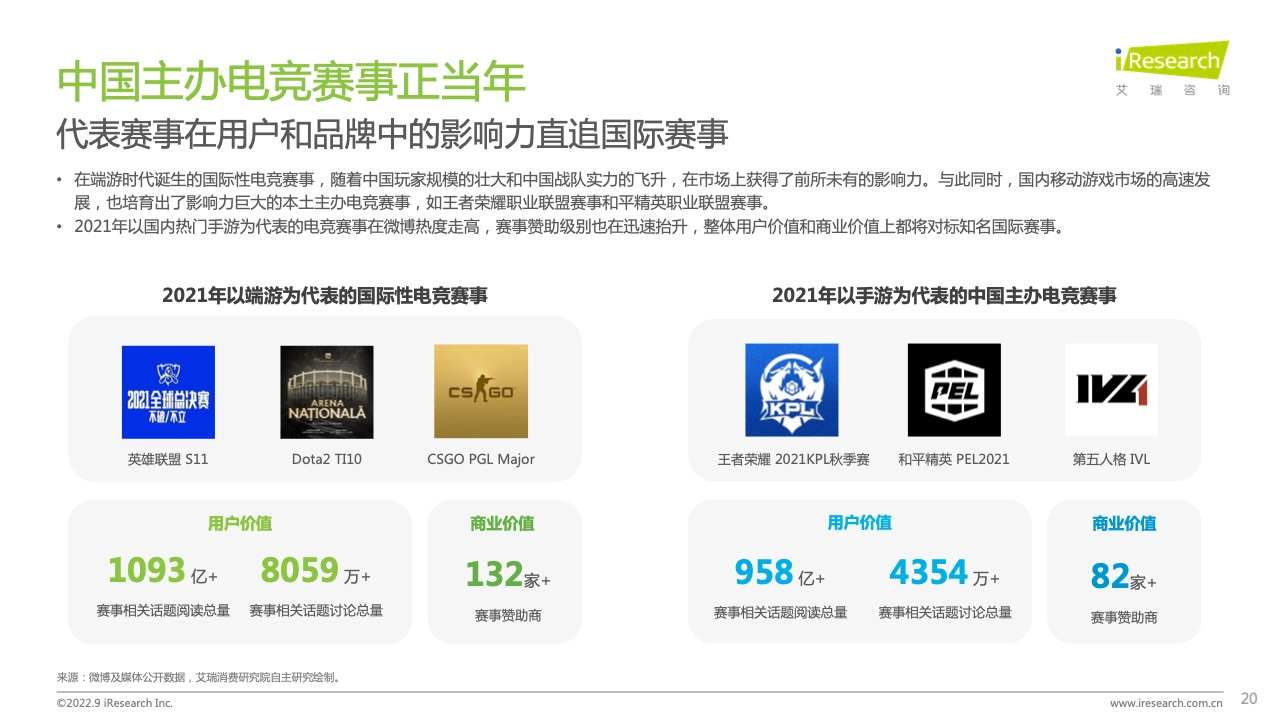This screenshot has width=1280, height=720.
Task: Click the green 132家+ figure
Action: (508, 575)
